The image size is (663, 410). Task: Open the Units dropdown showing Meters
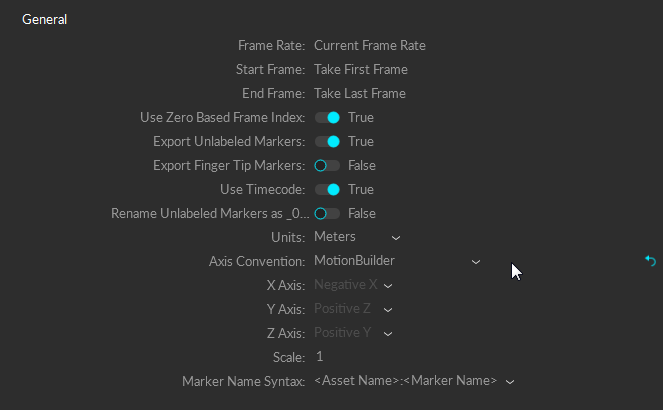tap(356, 237)
